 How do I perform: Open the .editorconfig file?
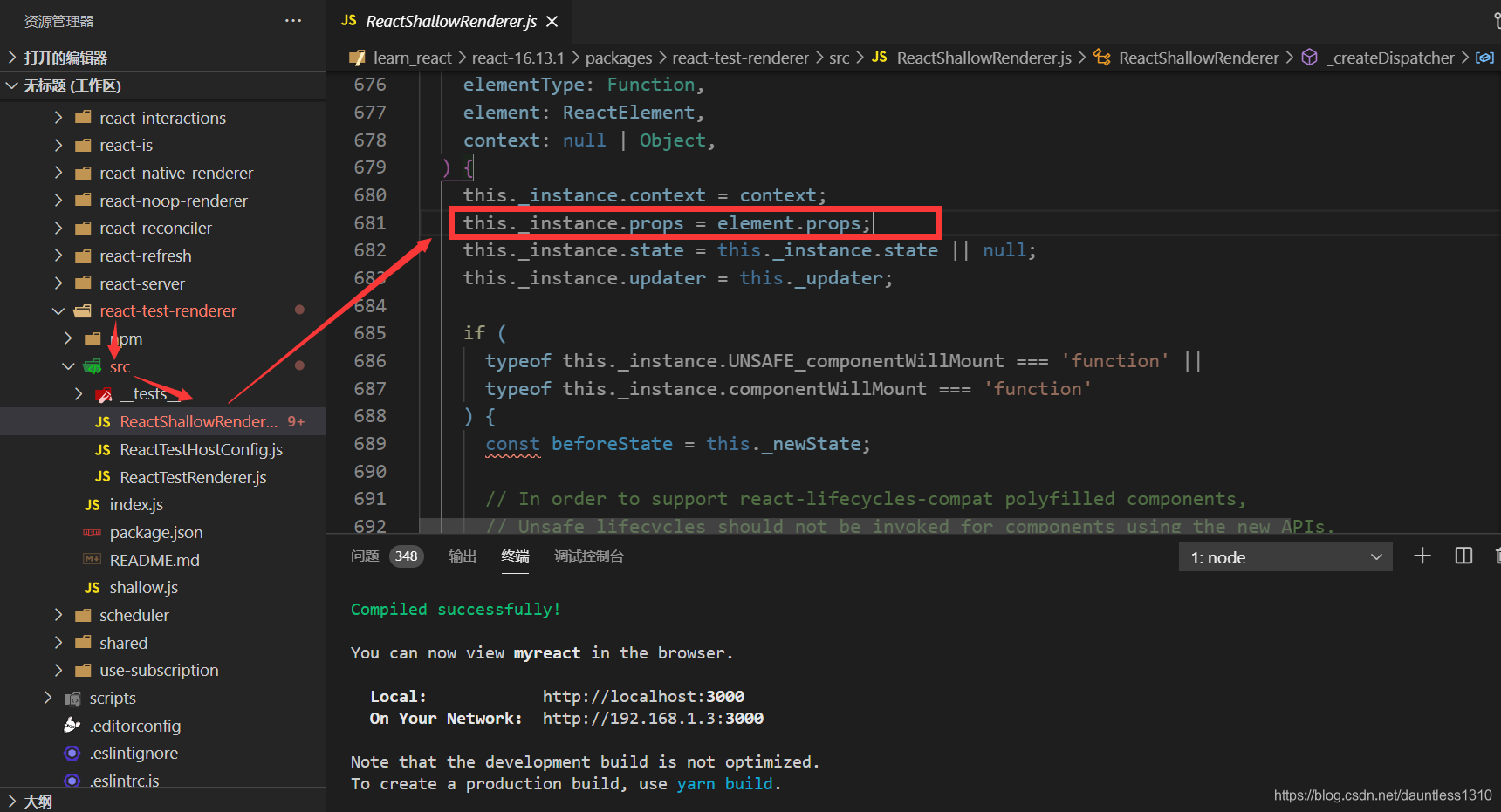163,726
